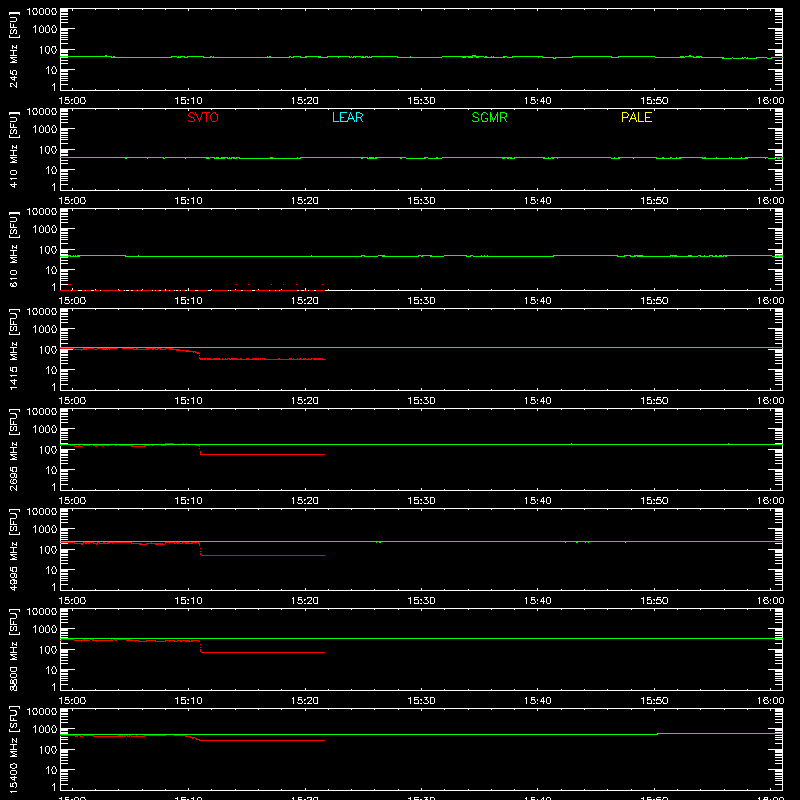Select the 8800 MHz [SFU] axis title
The height and width of the screenshot is (800, 800).
pos(13,649)
